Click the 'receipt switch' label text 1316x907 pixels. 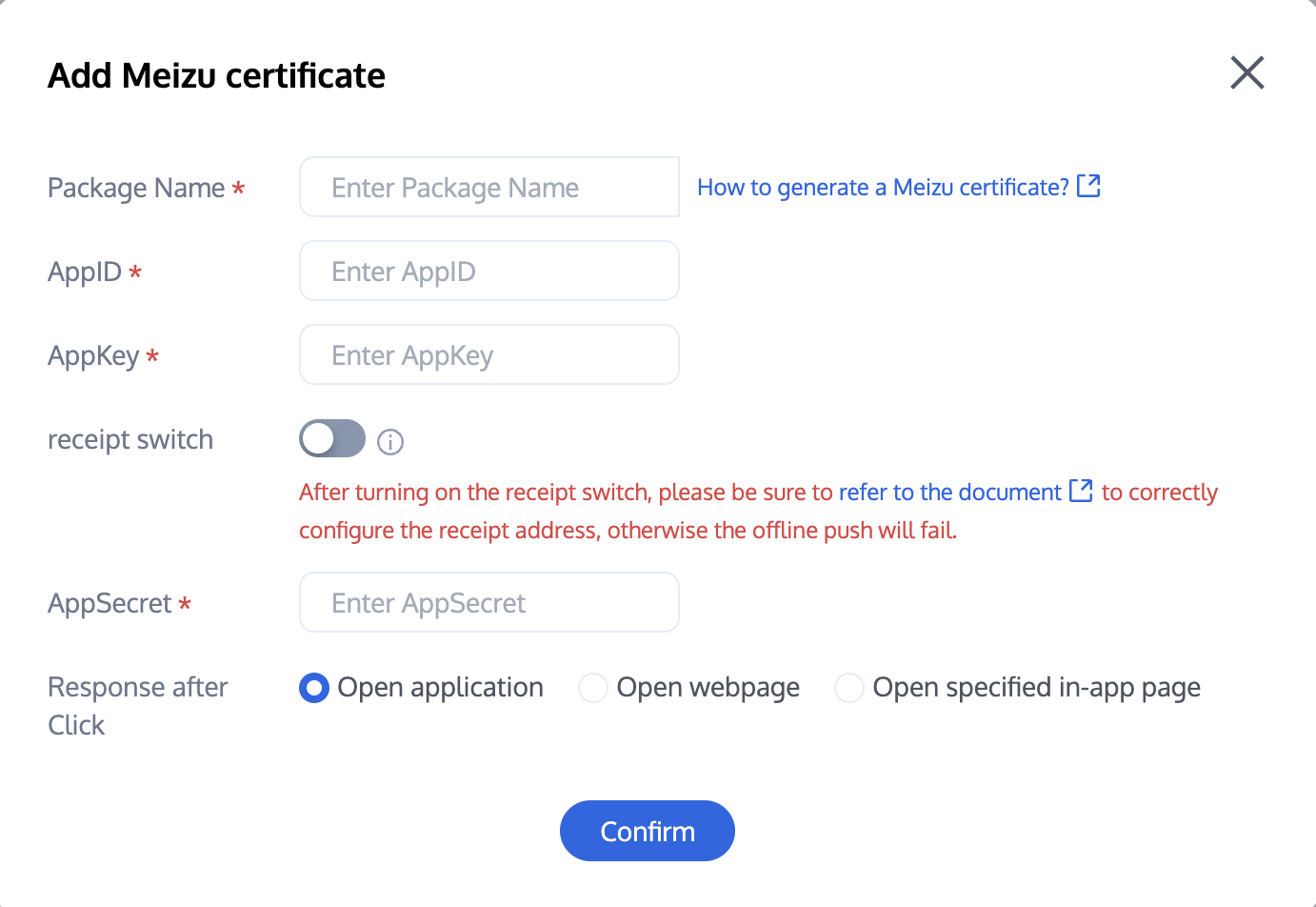130,440
